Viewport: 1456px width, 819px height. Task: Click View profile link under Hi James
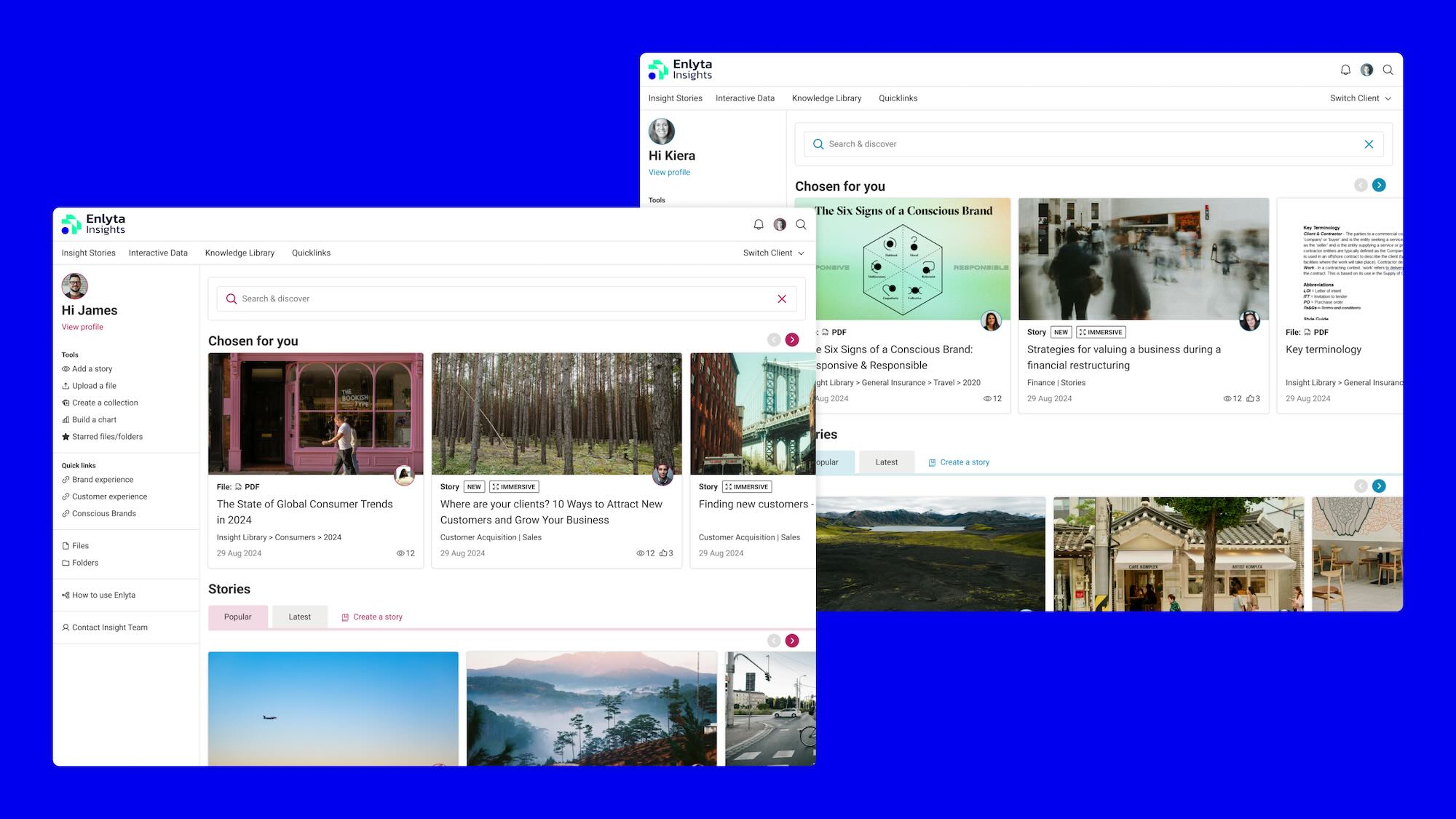coord(82,328)
